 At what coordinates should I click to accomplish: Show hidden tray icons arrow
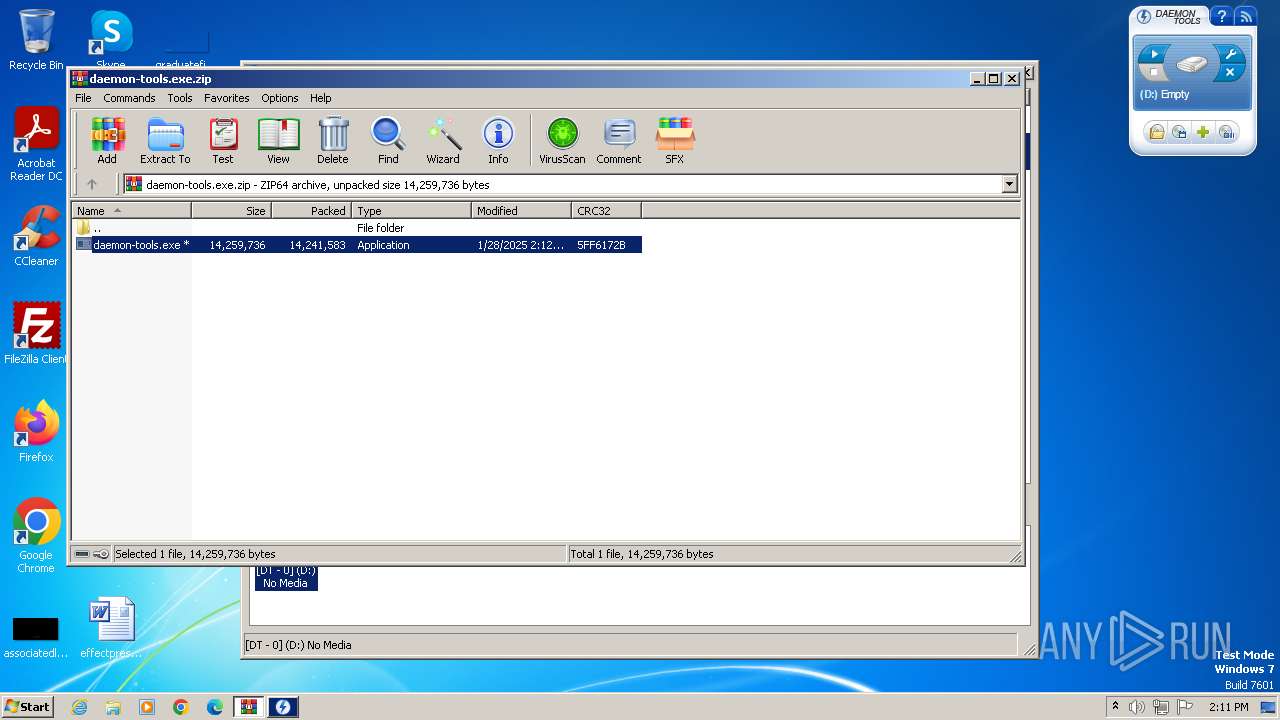click(x=1115, y=707)
